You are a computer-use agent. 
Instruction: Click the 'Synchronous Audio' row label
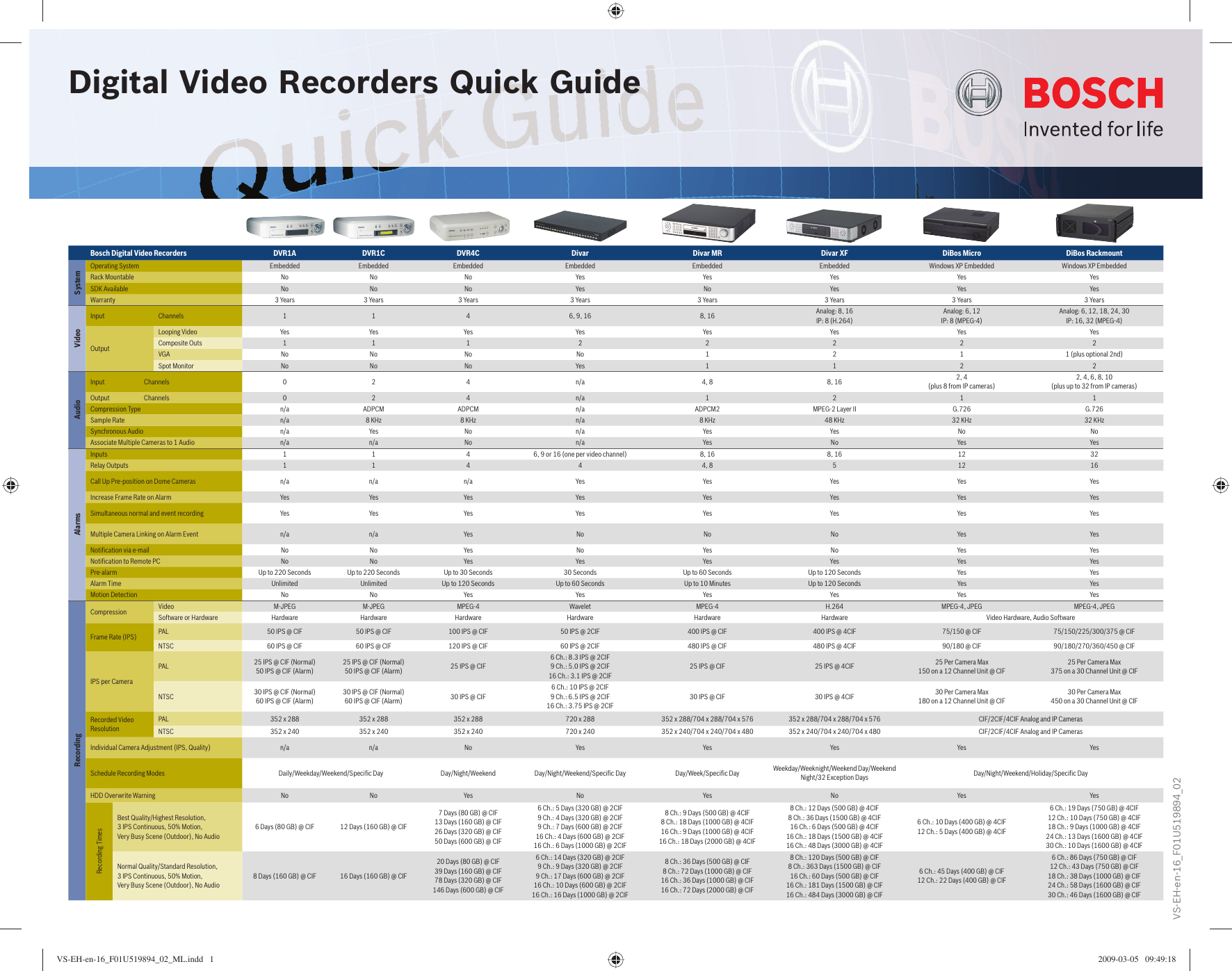(117, 432)
